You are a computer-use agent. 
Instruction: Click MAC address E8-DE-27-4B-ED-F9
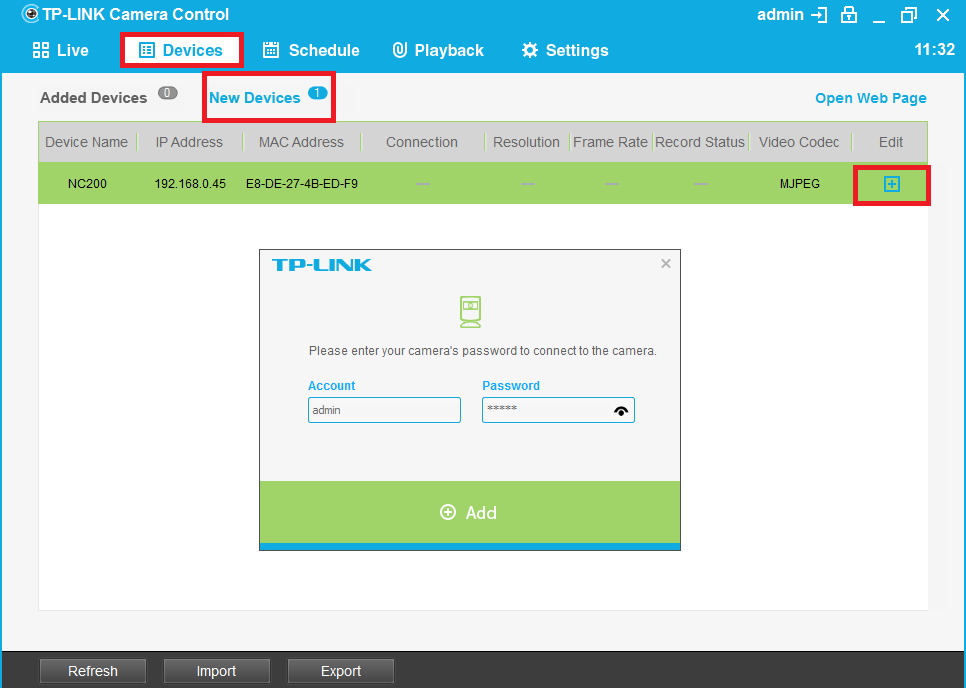coord(302,184)
